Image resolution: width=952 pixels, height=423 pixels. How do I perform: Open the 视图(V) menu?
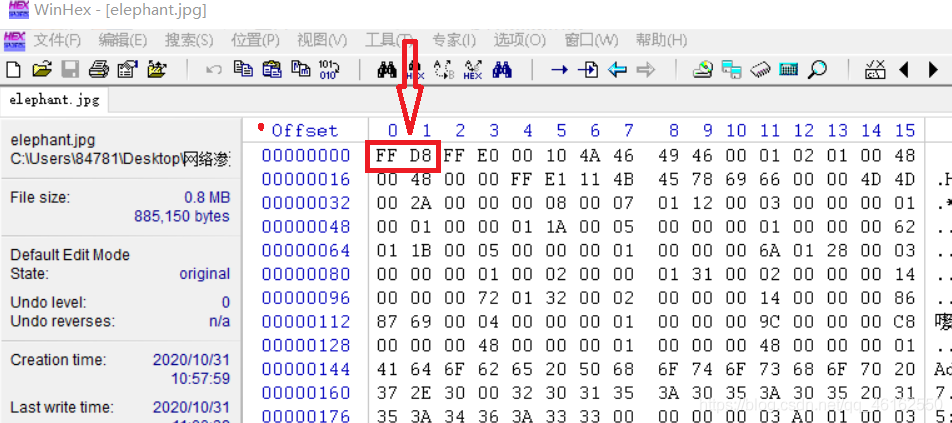pos(322,41)
